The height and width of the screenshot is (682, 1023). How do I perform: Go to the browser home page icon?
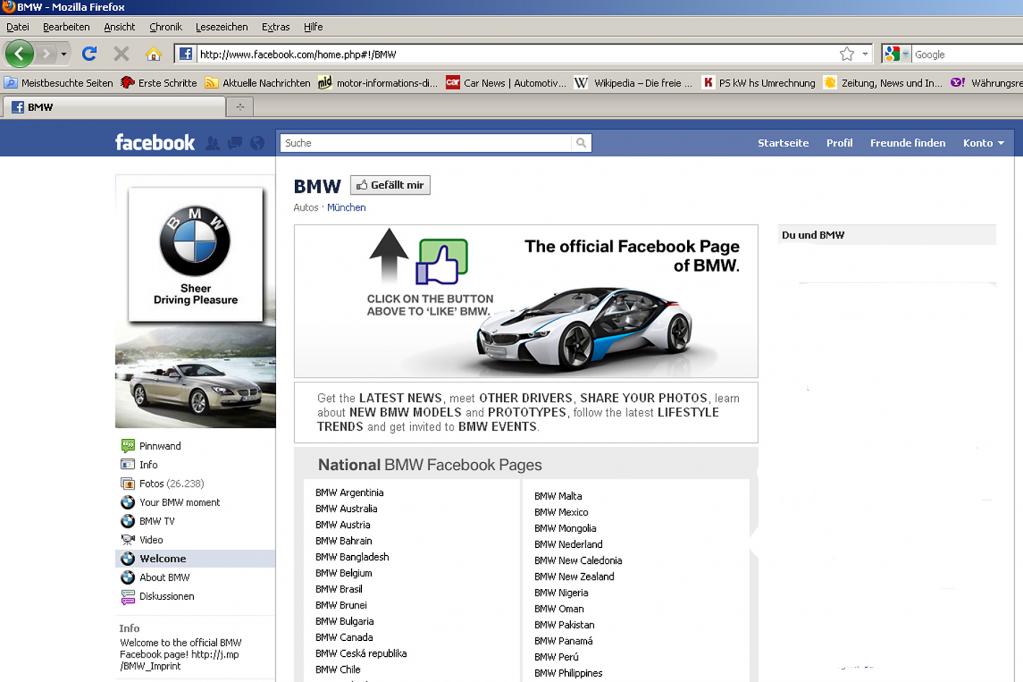tap(153, 54)
